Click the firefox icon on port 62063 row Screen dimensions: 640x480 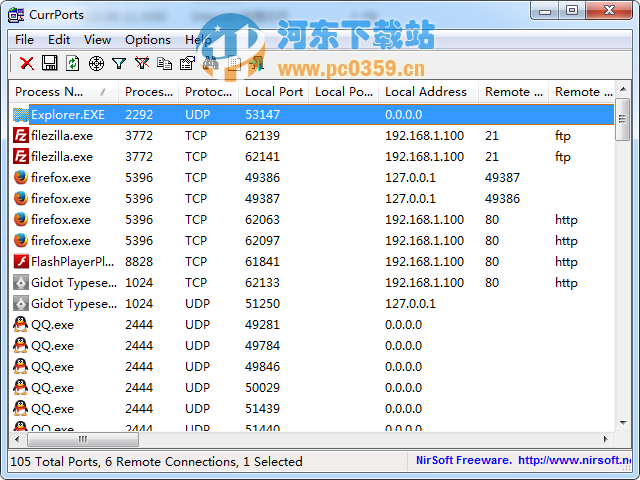[x=21, y=220]
